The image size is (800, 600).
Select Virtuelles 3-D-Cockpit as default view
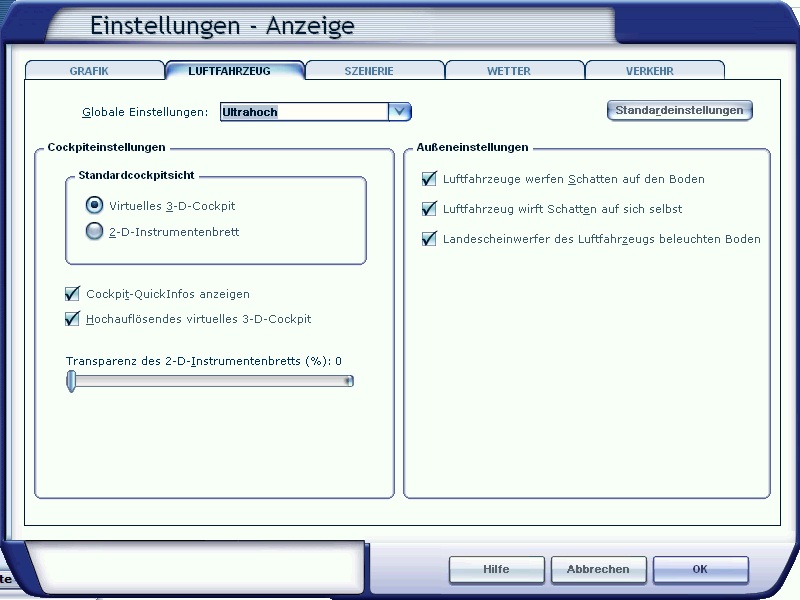point(94,205)
